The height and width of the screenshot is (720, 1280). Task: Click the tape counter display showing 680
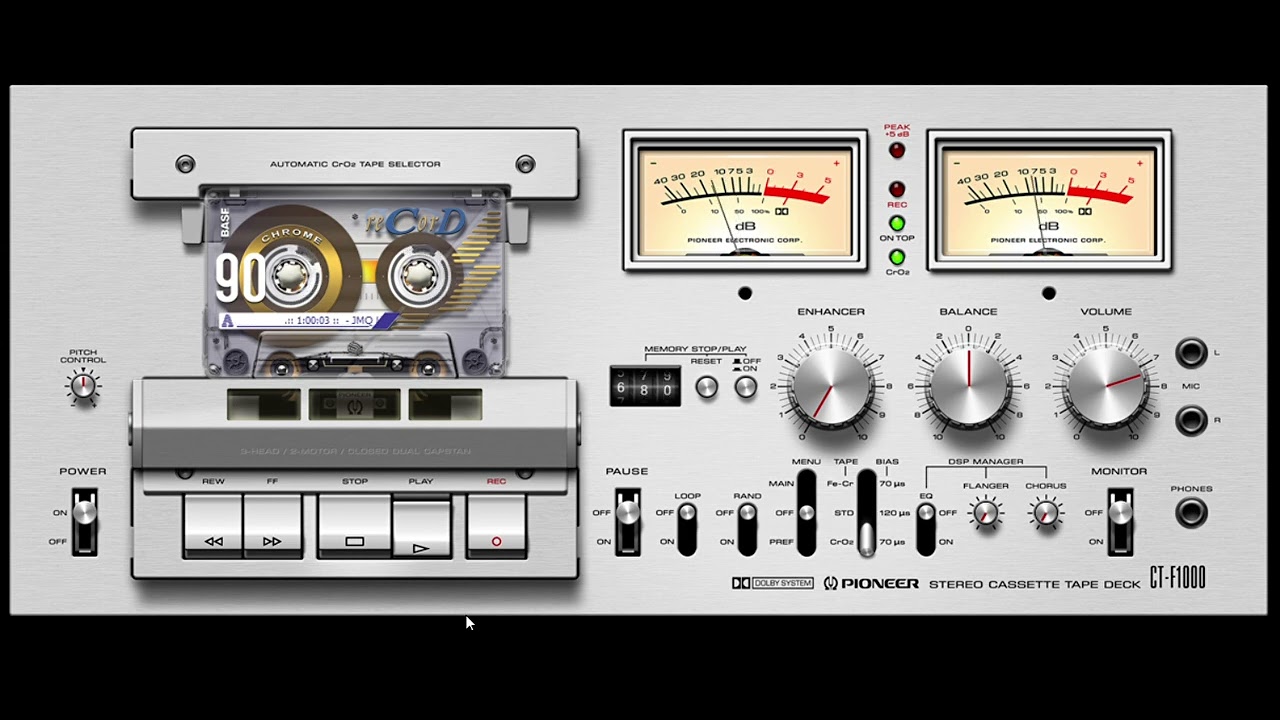tap(645, 387)
